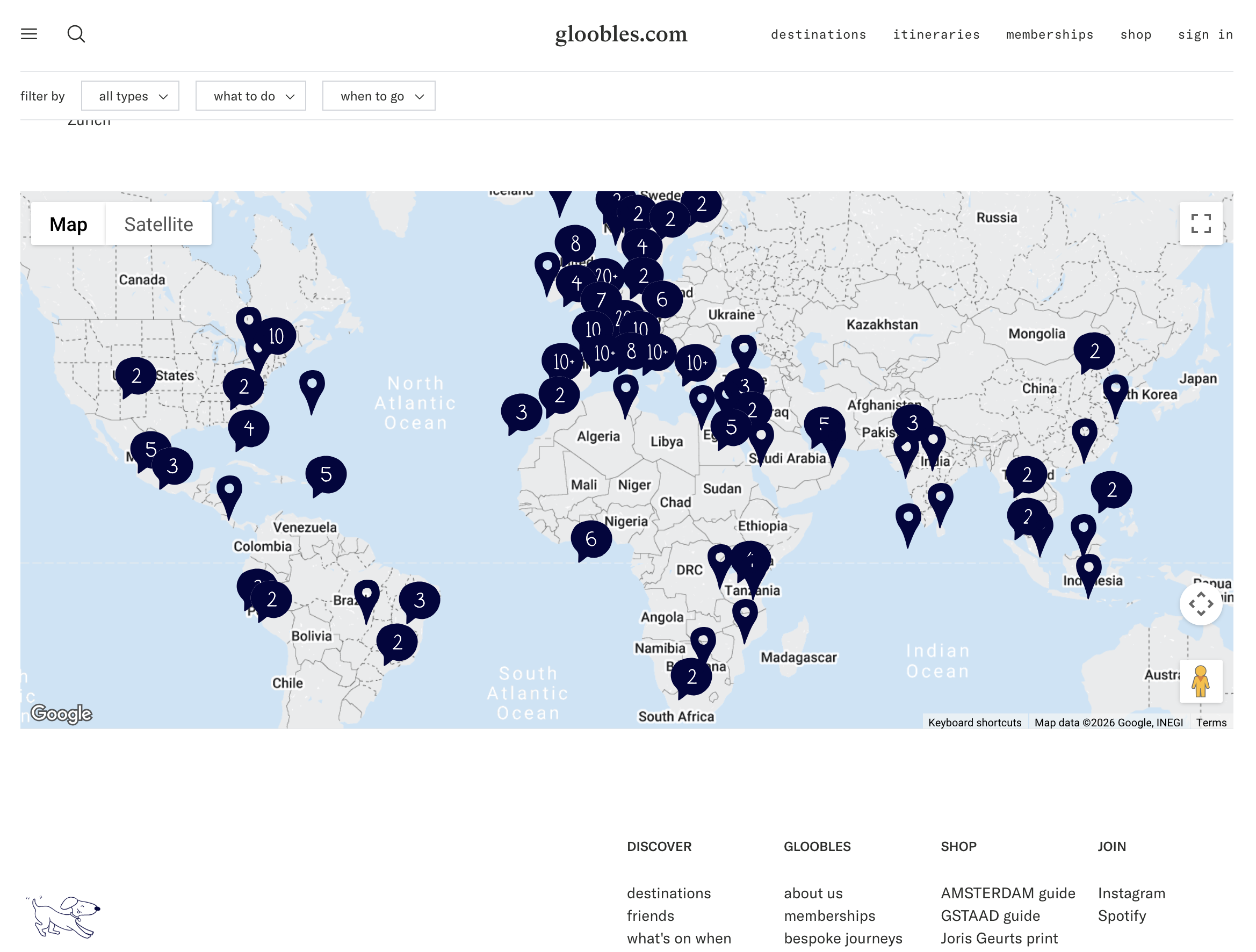Click the search magnifier icon
Image resolution: width=1256 pixels, height=952 pixels.
coord(76,34)
